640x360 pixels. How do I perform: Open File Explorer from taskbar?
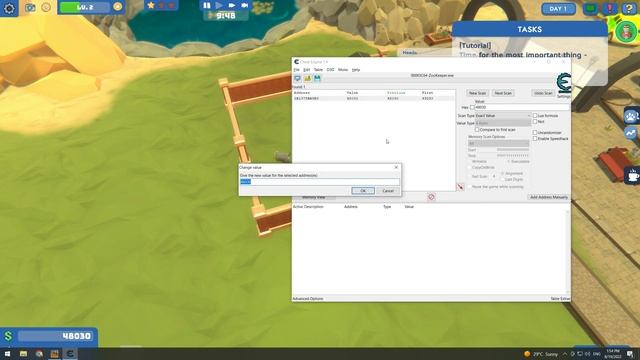pos(23,353)
